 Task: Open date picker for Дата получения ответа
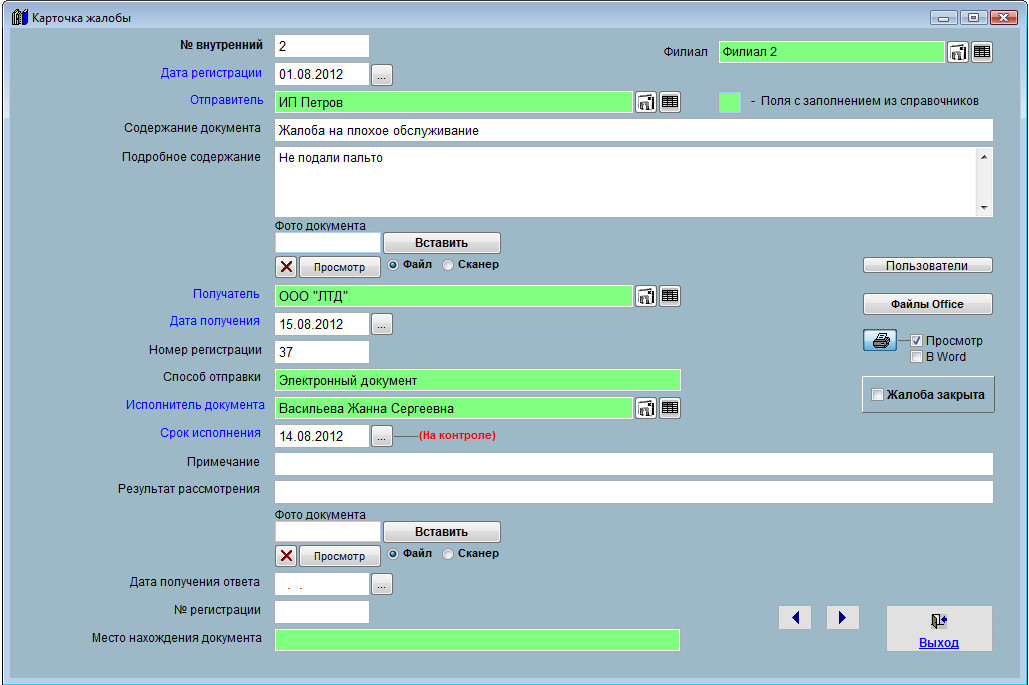click(x=382, y=584)
